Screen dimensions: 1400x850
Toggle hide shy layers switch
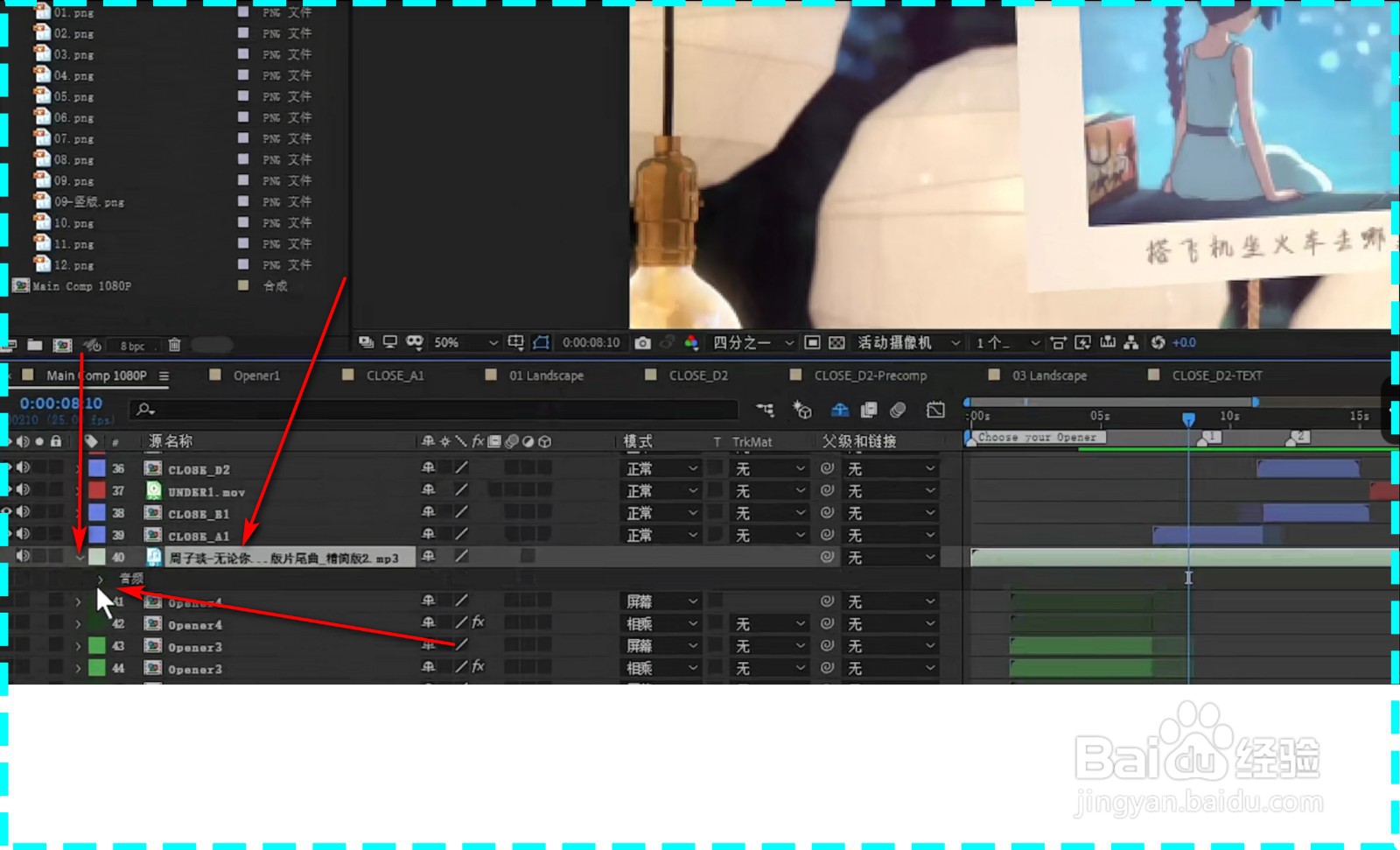(x=840, y=409)
